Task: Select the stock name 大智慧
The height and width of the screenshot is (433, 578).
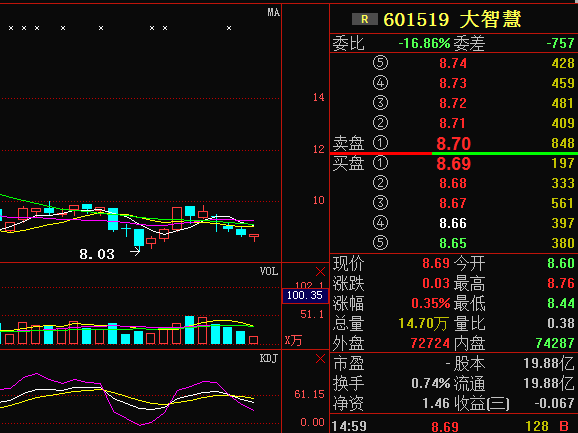Action: click(490, 19)
